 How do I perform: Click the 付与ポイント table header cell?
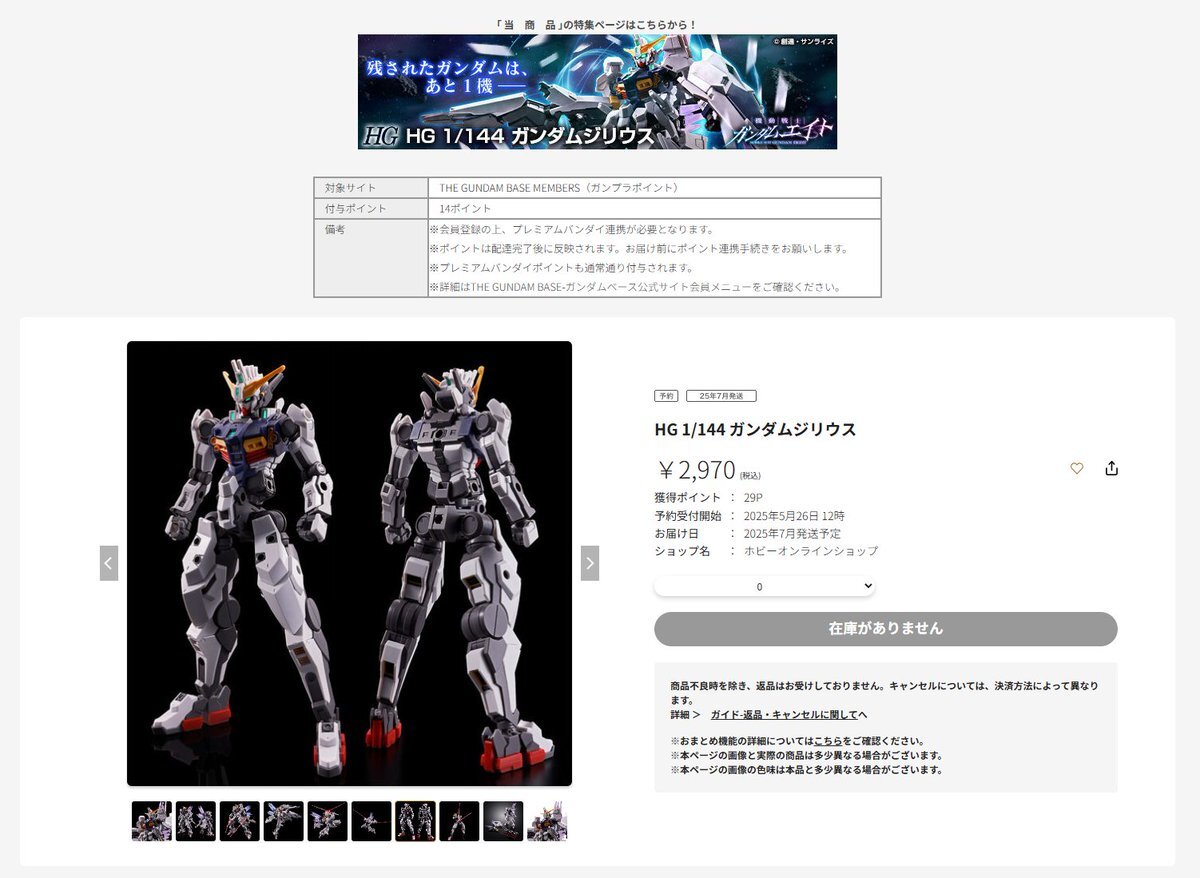pyautogui.click(x=371, y=209)
